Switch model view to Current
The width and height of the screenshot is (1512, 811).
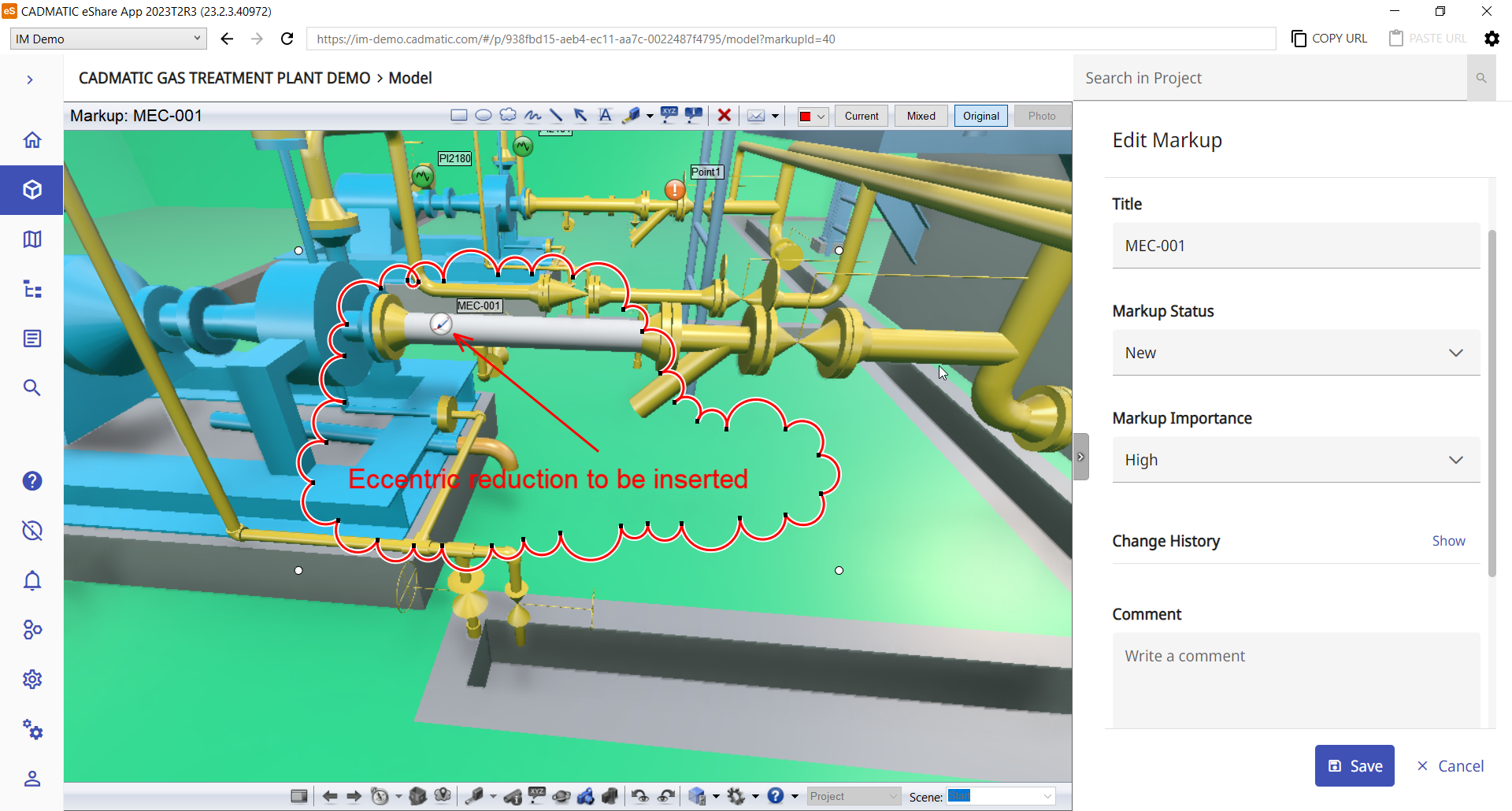(x=861, y=116)
